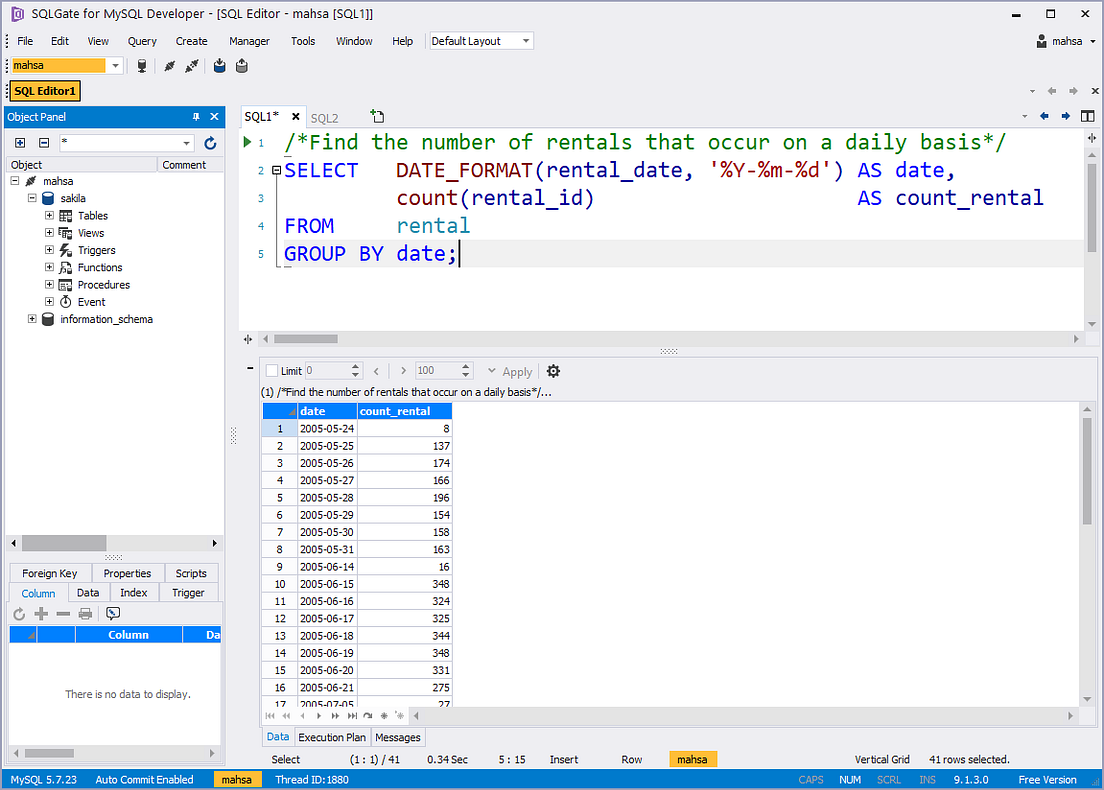
Task: Enable the Limit checkbox above results
Action: tap(271, 370)
